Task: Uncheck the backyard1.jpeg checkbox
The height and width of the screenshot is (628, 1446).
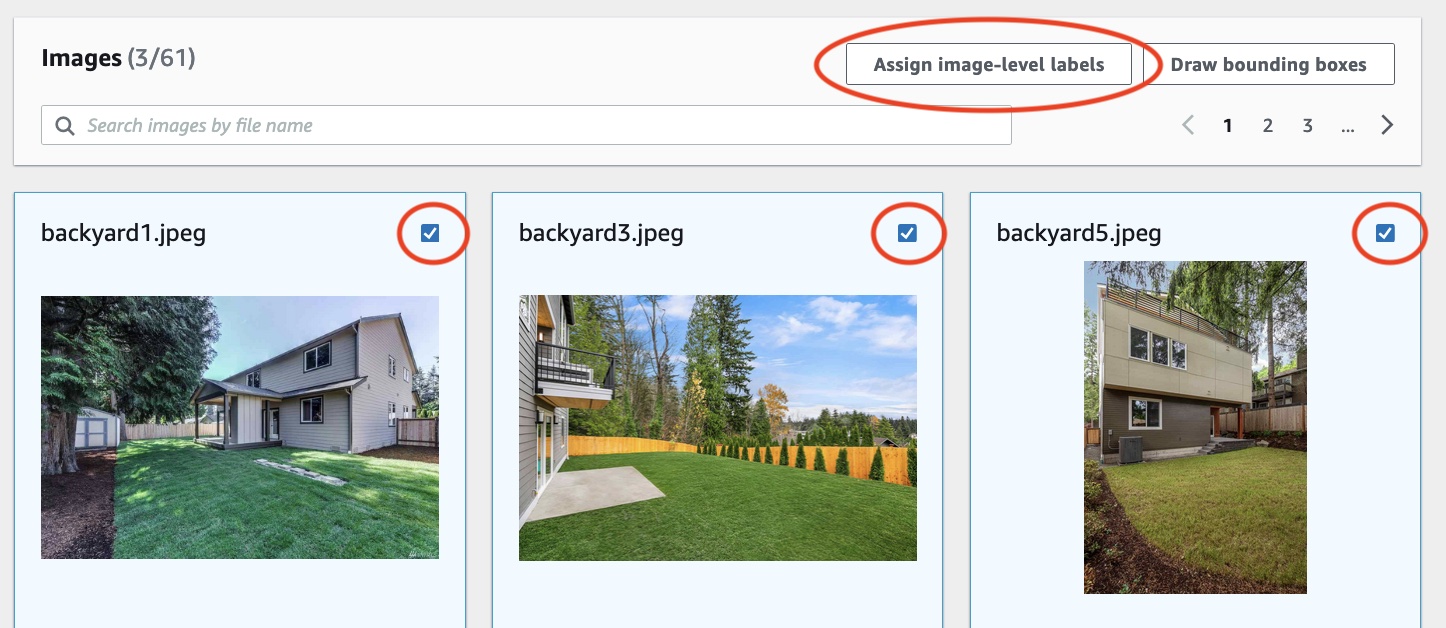Action: pos(431,232)
